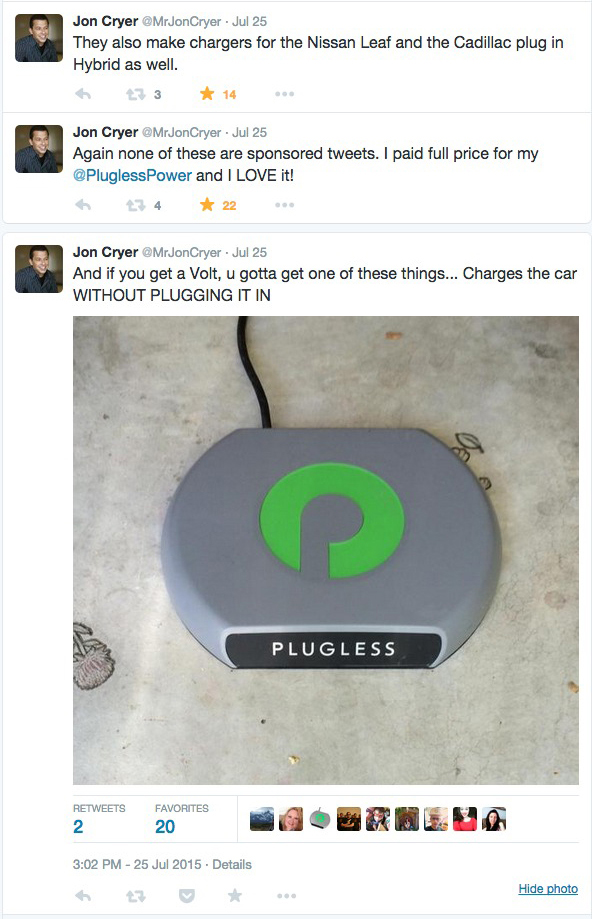
Task: Retweet the Volt charger photo tweet
Action: coord(136,896)
